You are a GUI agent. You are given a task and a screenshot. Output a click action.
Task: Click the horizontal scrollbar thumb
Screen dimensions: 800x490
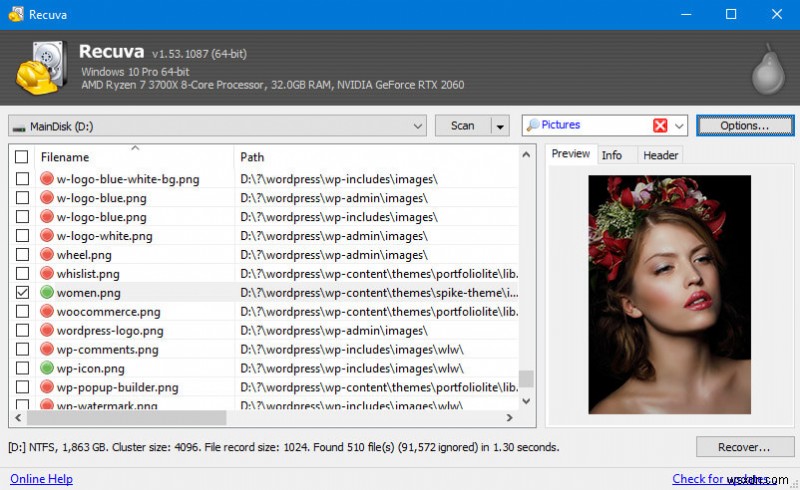coord(127,418)
